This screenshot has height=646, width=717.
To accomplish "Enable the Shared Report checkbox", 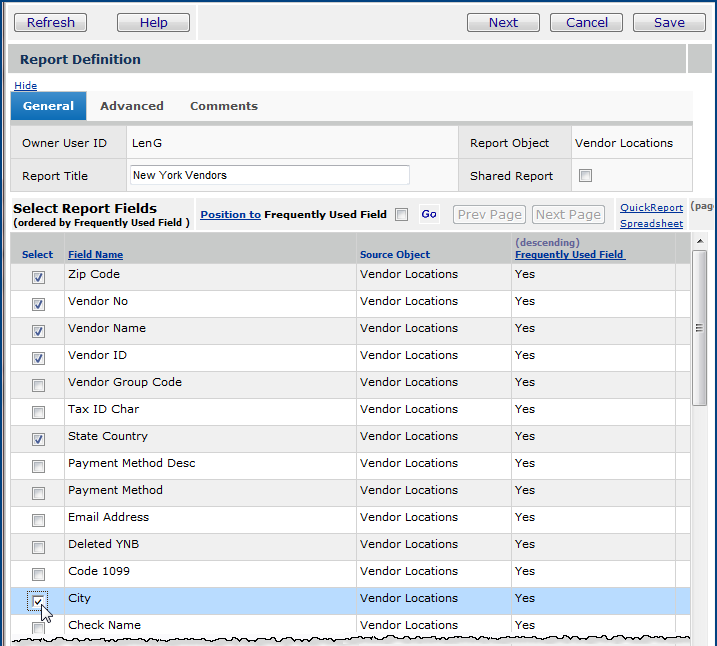I will coord(586,176).
